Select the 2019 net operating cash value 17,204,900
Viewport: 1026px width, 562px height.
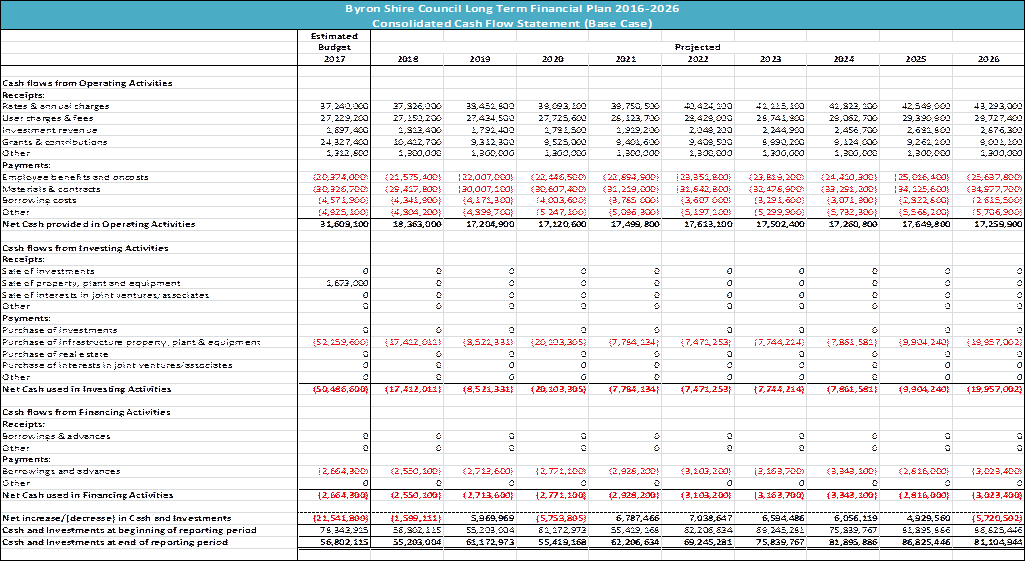[x=487, y=224]
